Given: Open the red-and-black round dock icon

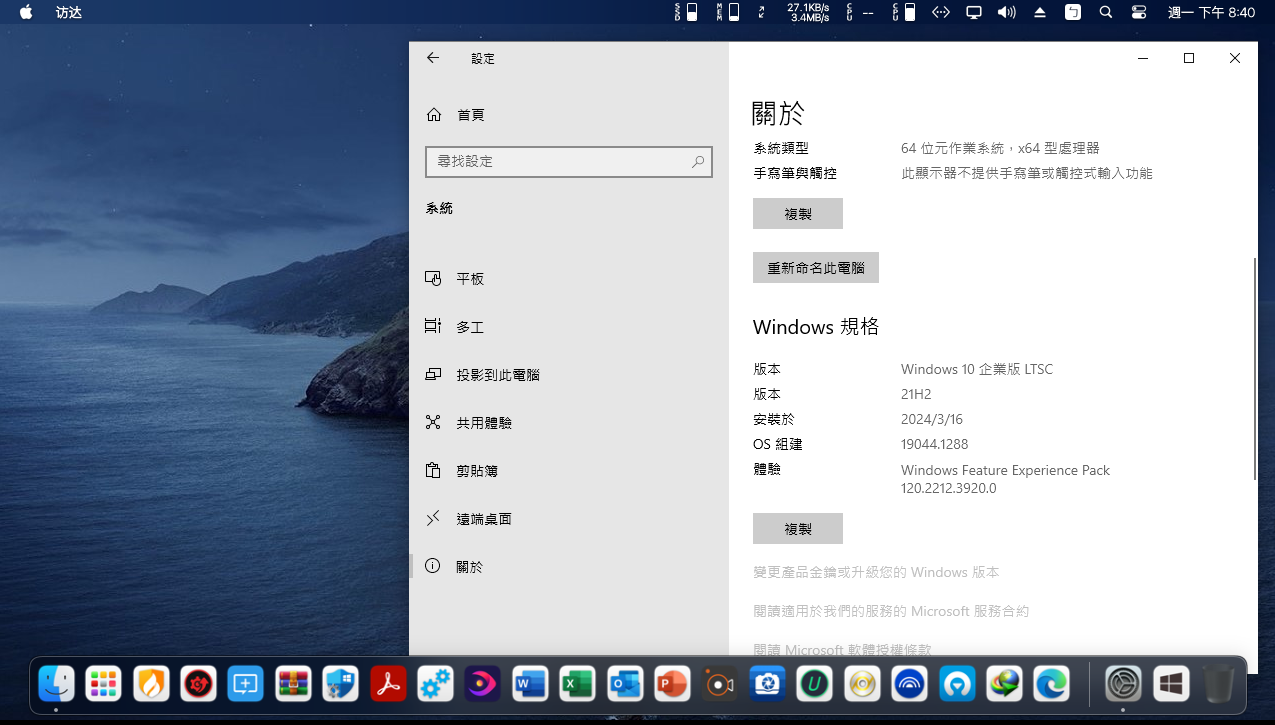Looking at the screenshot, I should tap(198, 684).
